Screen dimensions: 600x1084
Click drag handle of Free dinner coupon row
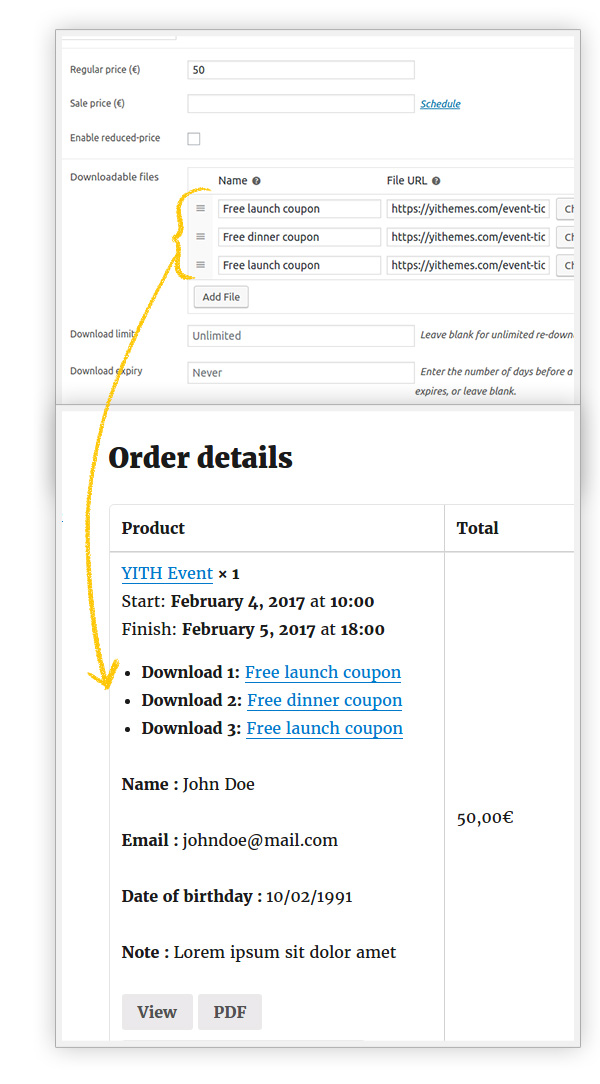point(200,237)
